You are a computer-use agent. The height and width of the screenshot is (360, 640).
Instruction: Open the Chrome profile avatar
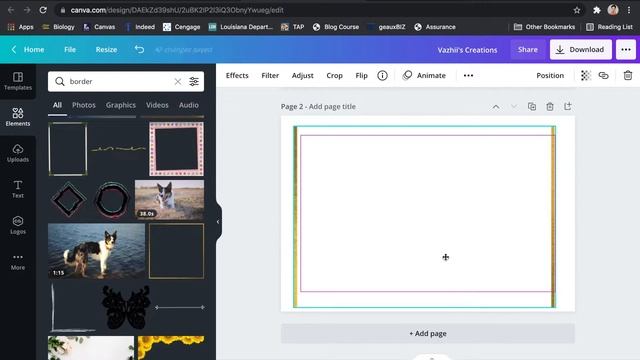[x=613, y=10]
